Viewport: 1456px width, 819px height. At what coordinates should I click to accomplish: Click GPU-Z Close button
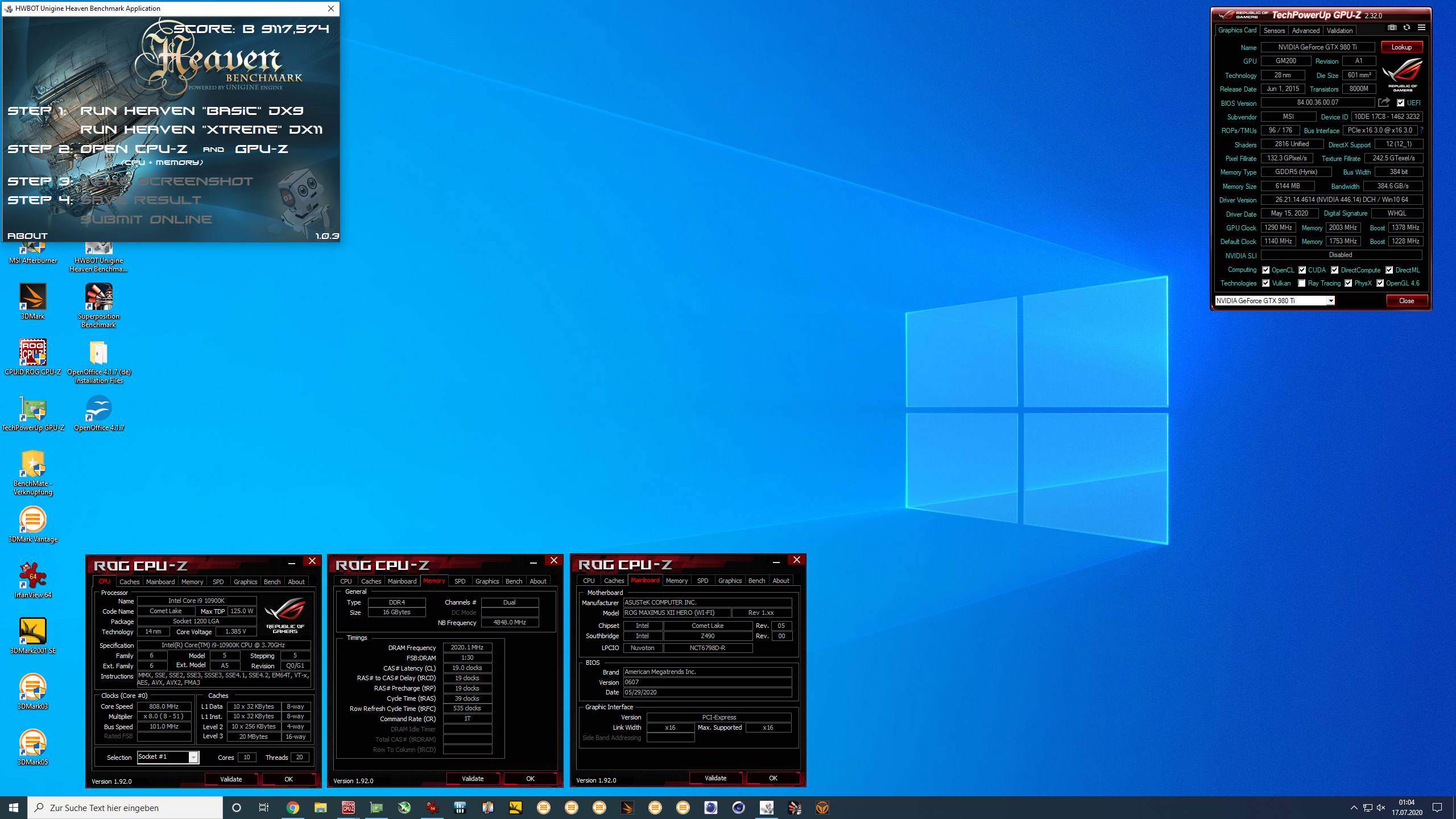click(x=1407, y=301)
